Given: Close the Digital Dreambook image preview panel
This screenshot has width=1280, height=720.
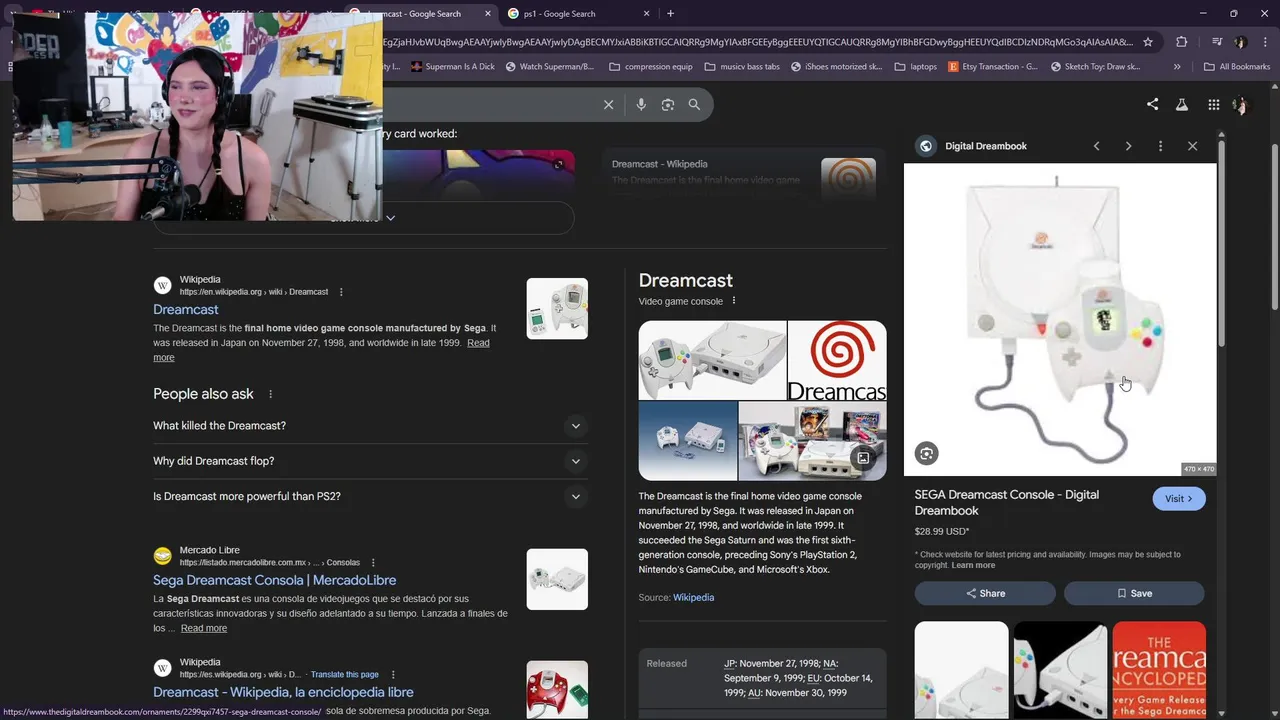Looking at the screenshot, I should tap(1192, 146).
